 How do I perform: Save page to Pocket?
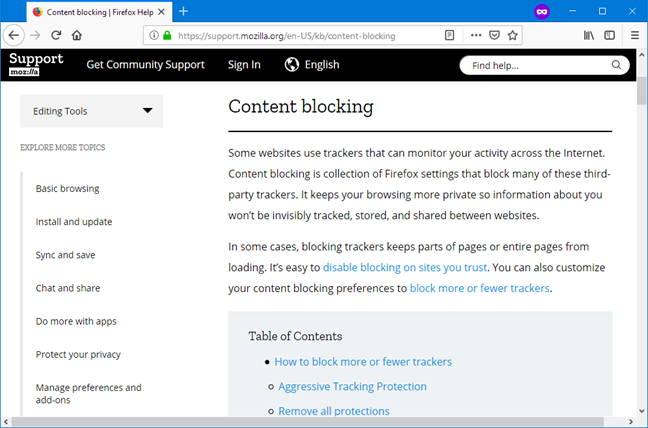click(494, 36)
